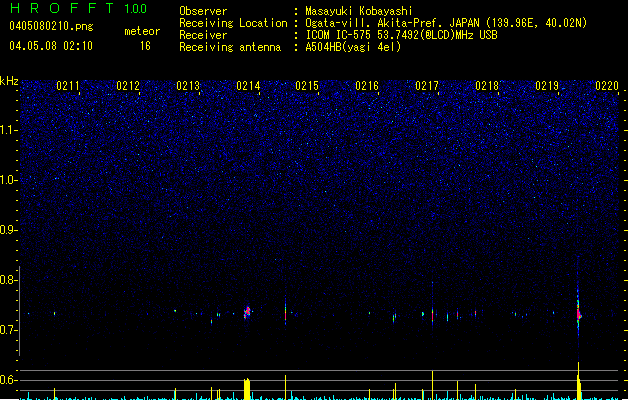The width and height of the screenshot is (629, 400).
Task: Click the Receiver field label
Action: click(203, 35)
